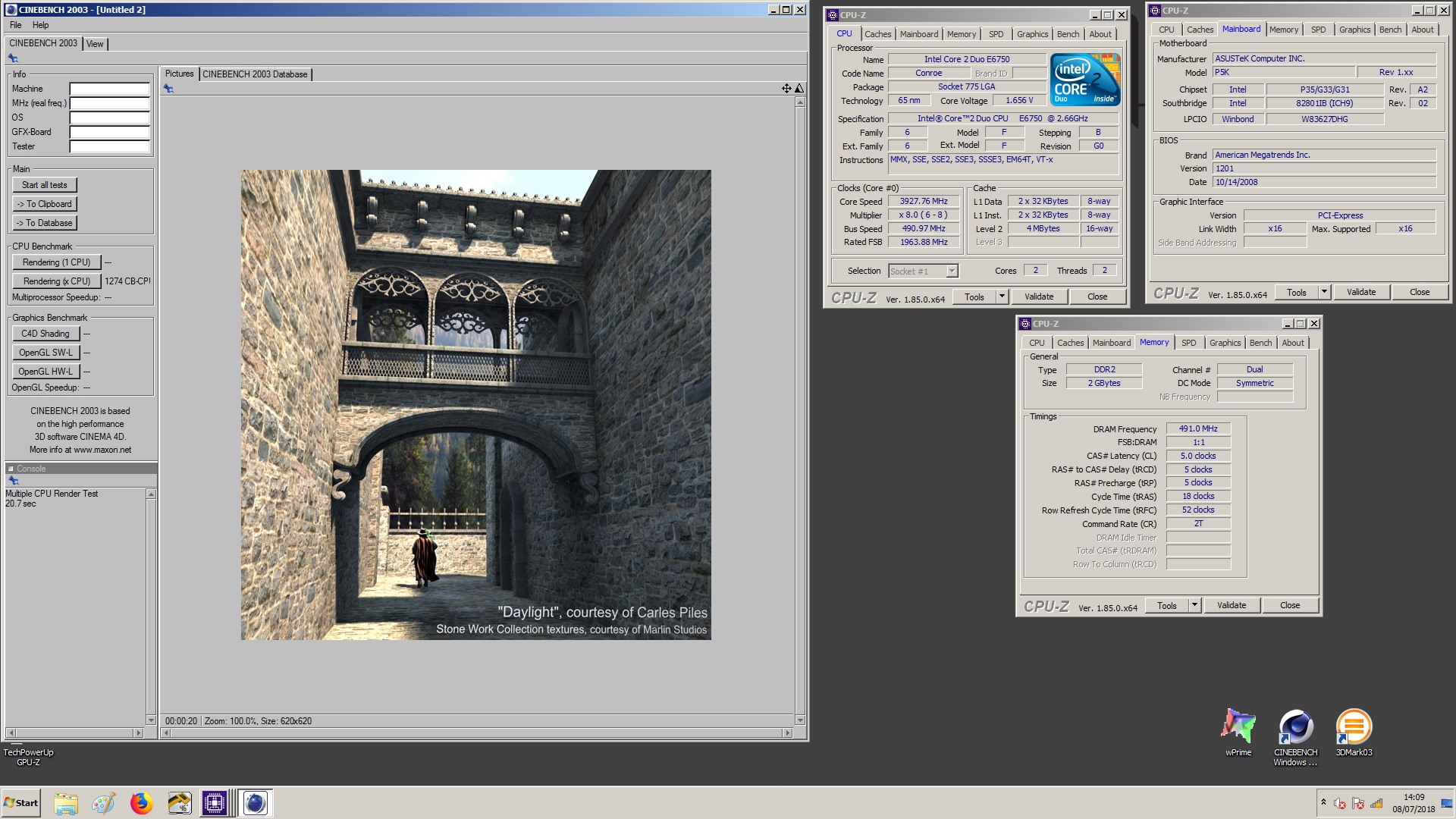The image size is (1456, 819).
Task: Run OpenGL HW-L benchmark
Action: point(45,372)
